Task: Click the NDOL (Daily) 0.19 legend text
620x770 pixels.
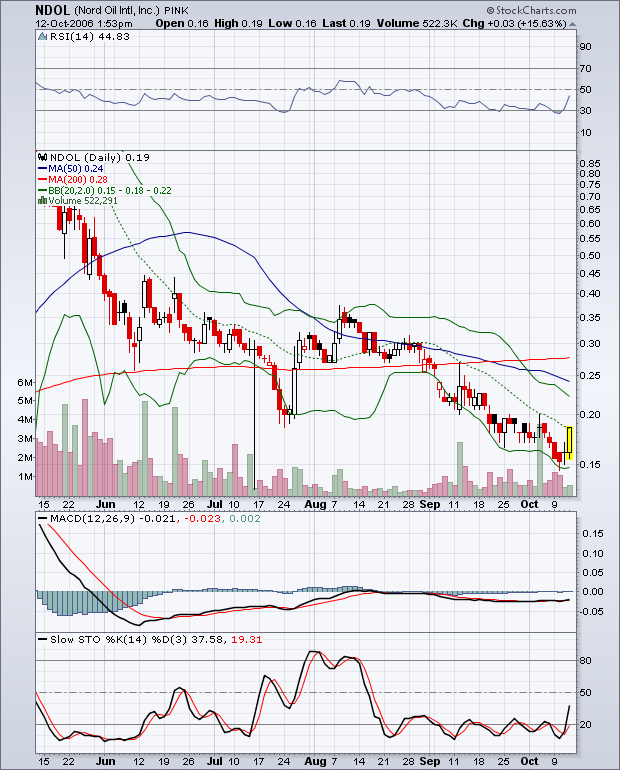Action: point(100,158)
